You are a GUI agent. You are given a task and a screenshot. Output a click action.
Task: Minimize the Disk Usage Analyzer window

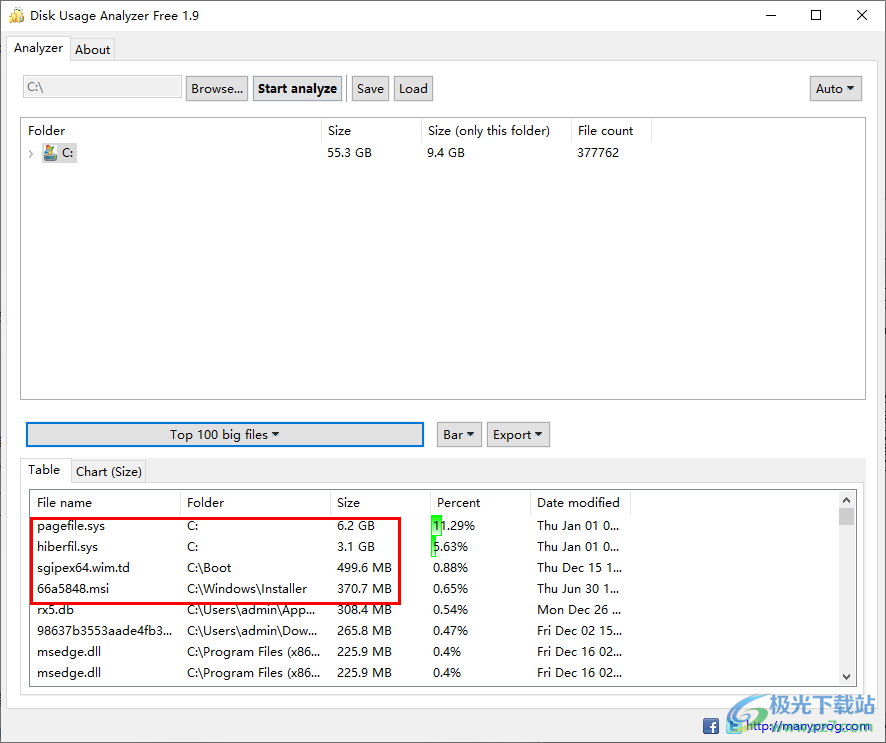771,15
